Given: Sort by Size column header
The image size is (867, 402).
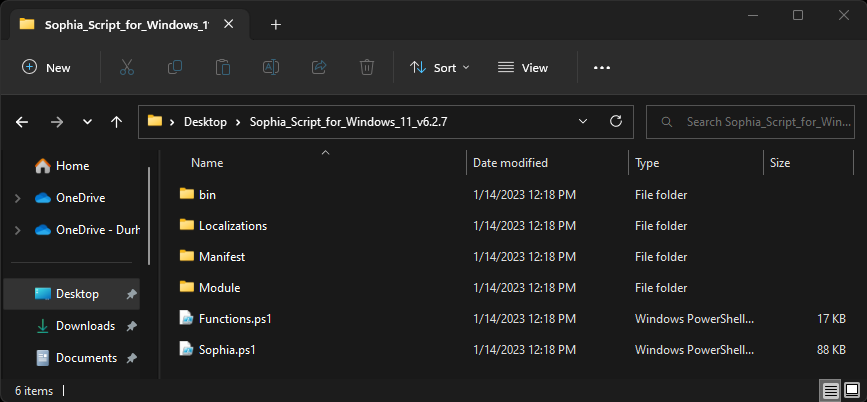Looking at the screenshot, I should point(780,163).
